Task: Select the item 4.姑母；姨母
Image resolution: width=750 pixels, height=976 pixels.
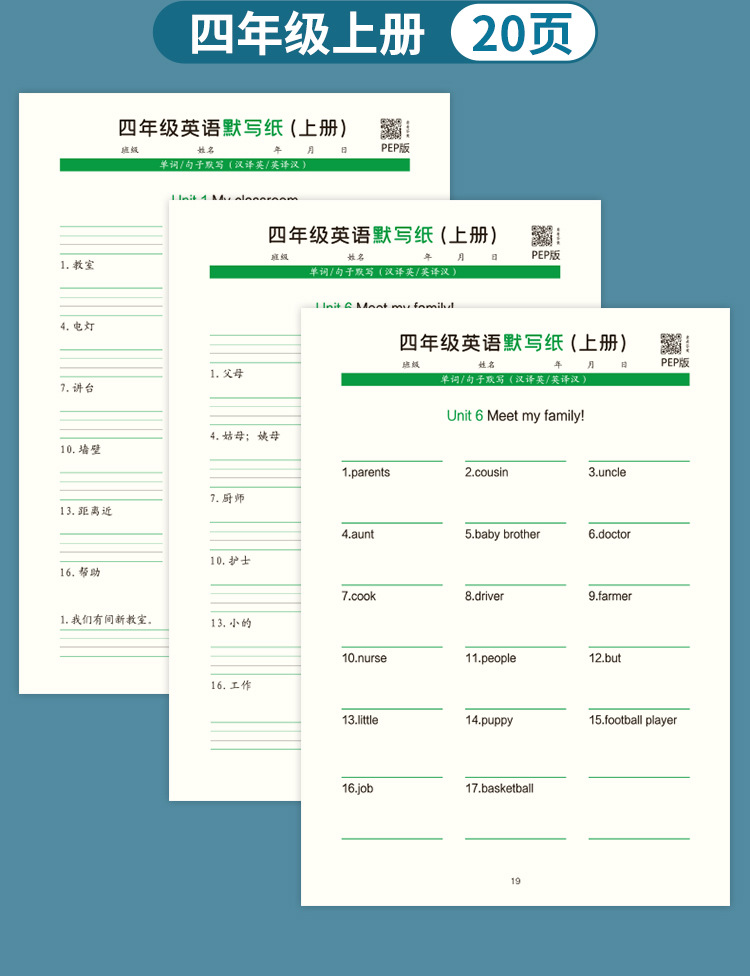Action: pos(245,436)
